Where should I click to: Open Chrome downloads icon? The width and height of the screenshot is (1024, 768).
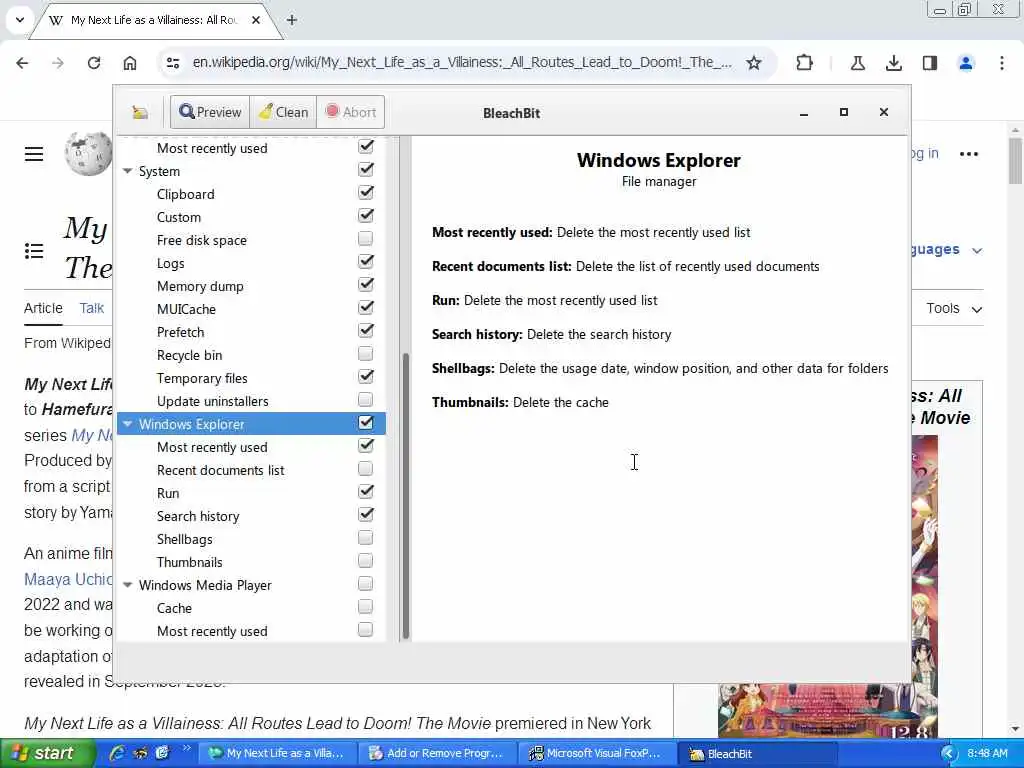click(894, 63)
